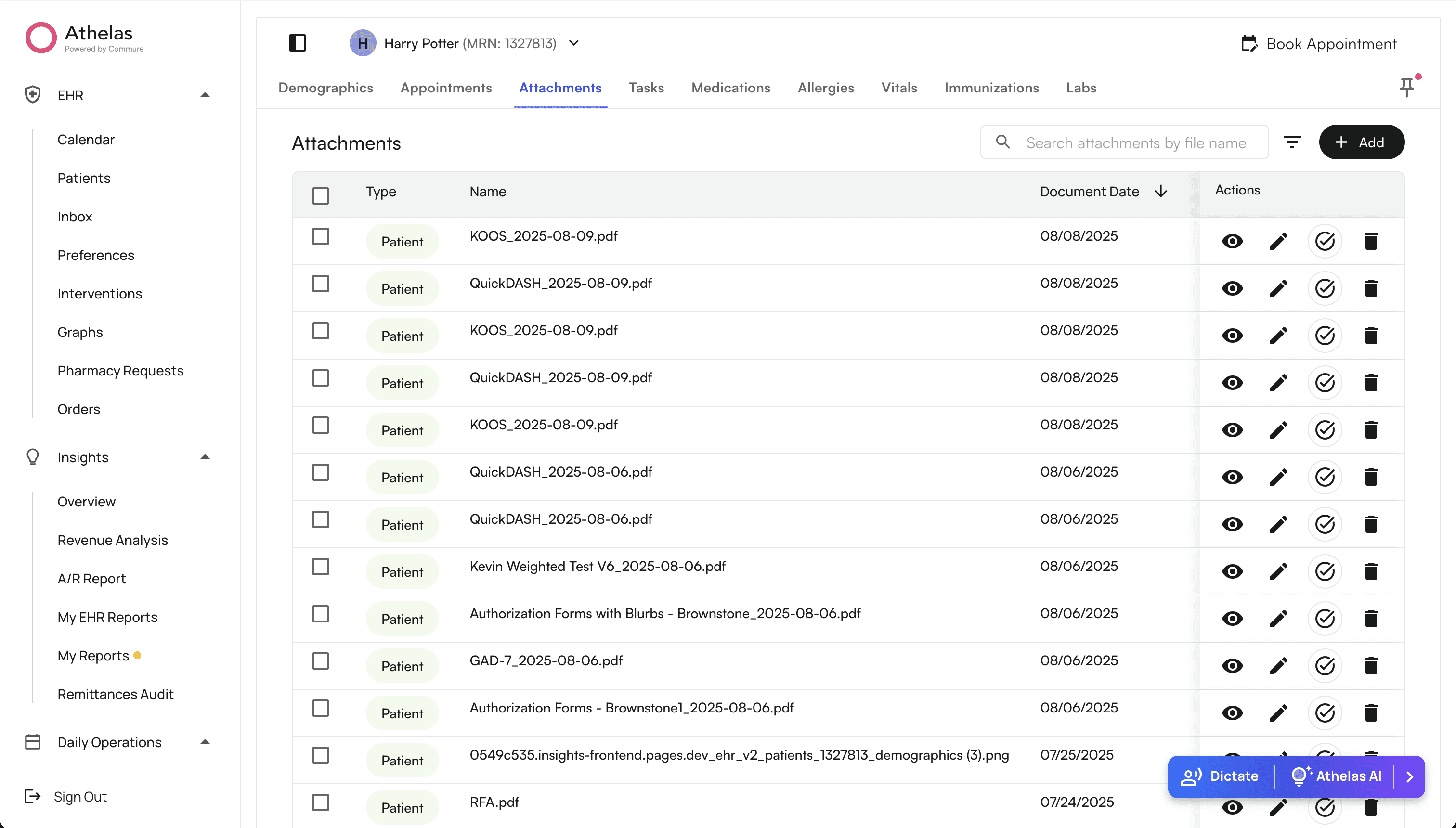1456x828 pixels.
Task: Open the attachments filter icon
Action: click(x=1292, y=142)
